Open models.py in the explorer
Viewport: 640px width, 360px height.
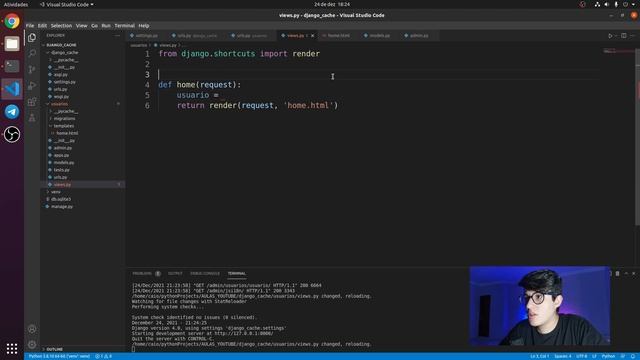64,163
